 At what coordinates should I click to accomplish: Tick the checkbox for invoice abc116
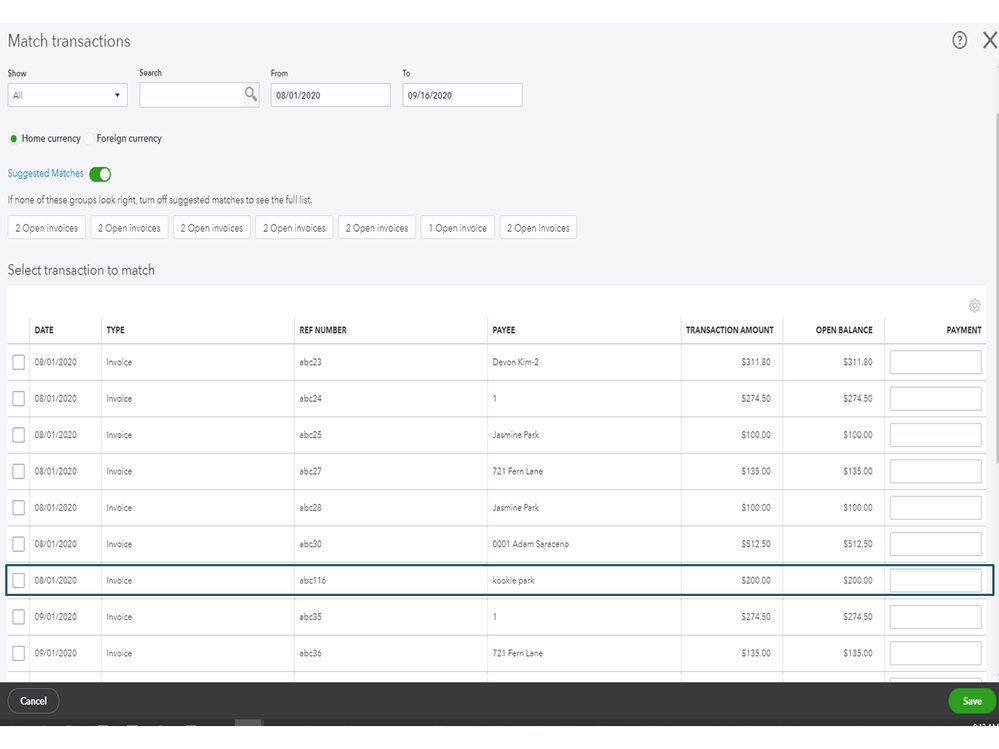pos(19,580)
